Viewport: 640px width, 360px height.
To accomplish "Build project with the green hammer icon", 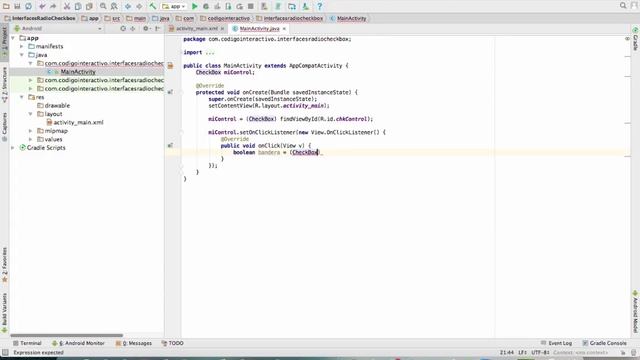I will click(x=153, y=6).
